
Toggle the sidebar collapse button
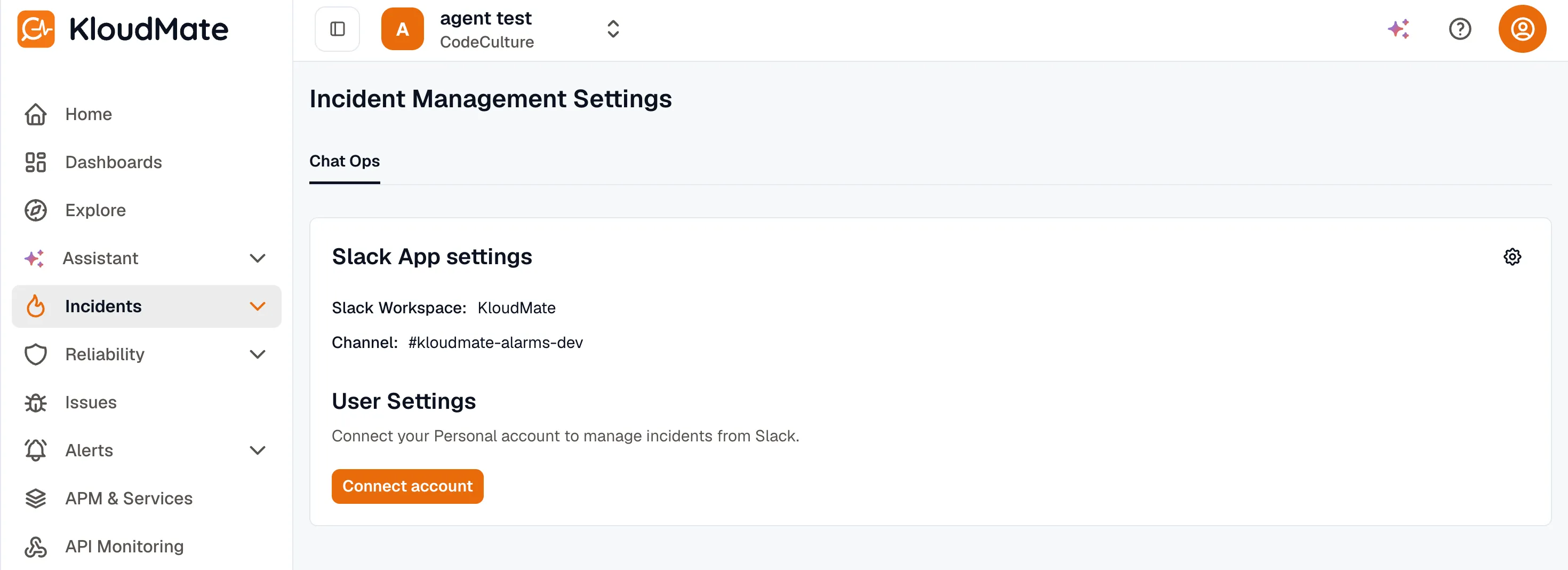click(337, 29)
